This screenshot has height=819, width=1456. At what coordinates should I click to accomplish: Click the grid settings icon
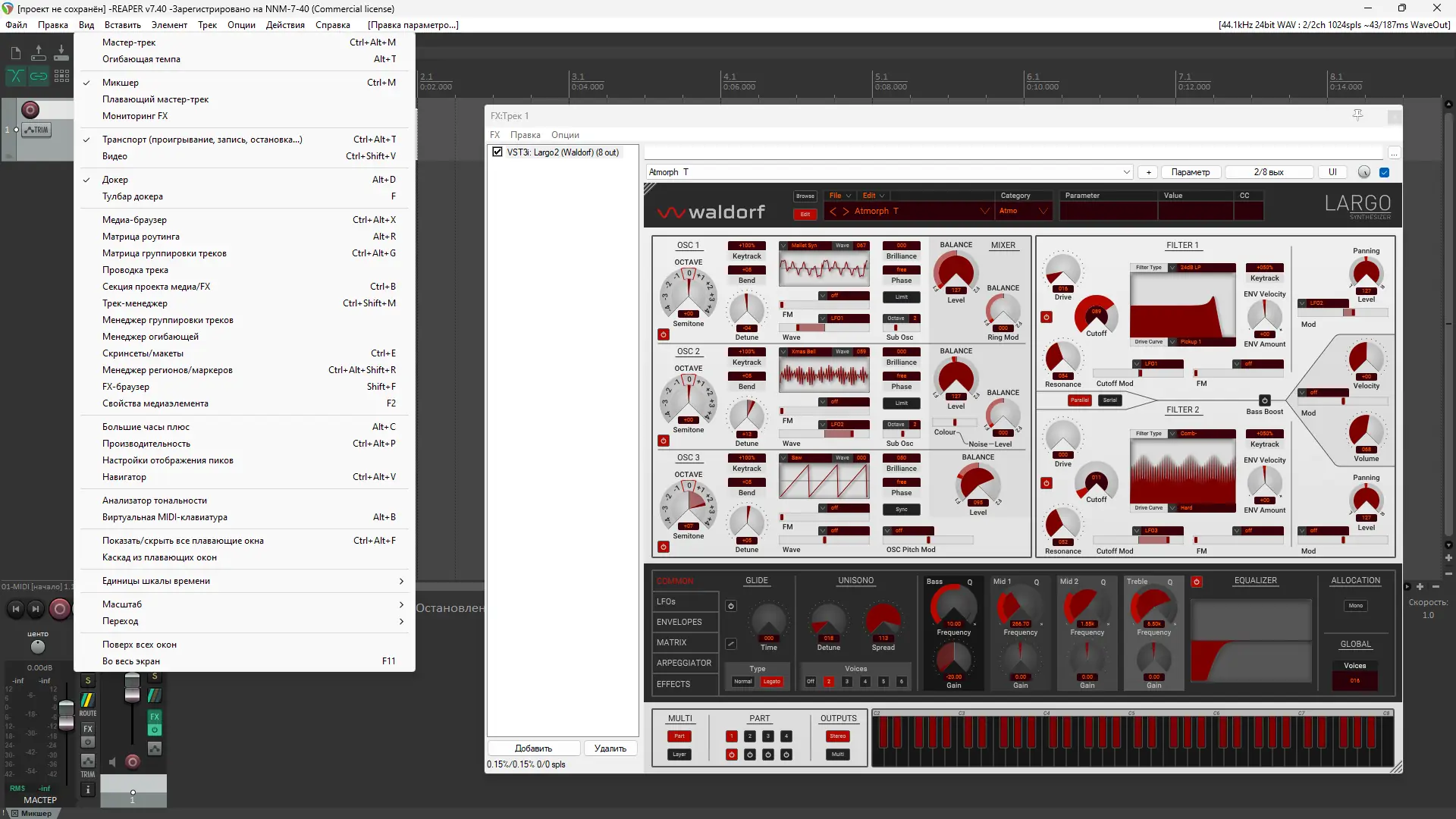pyautogui.click(x=61, y=76)
